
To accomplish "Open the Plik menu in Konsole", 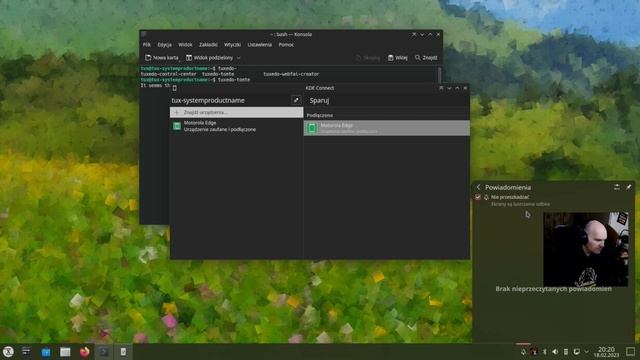I will (147, 44).
